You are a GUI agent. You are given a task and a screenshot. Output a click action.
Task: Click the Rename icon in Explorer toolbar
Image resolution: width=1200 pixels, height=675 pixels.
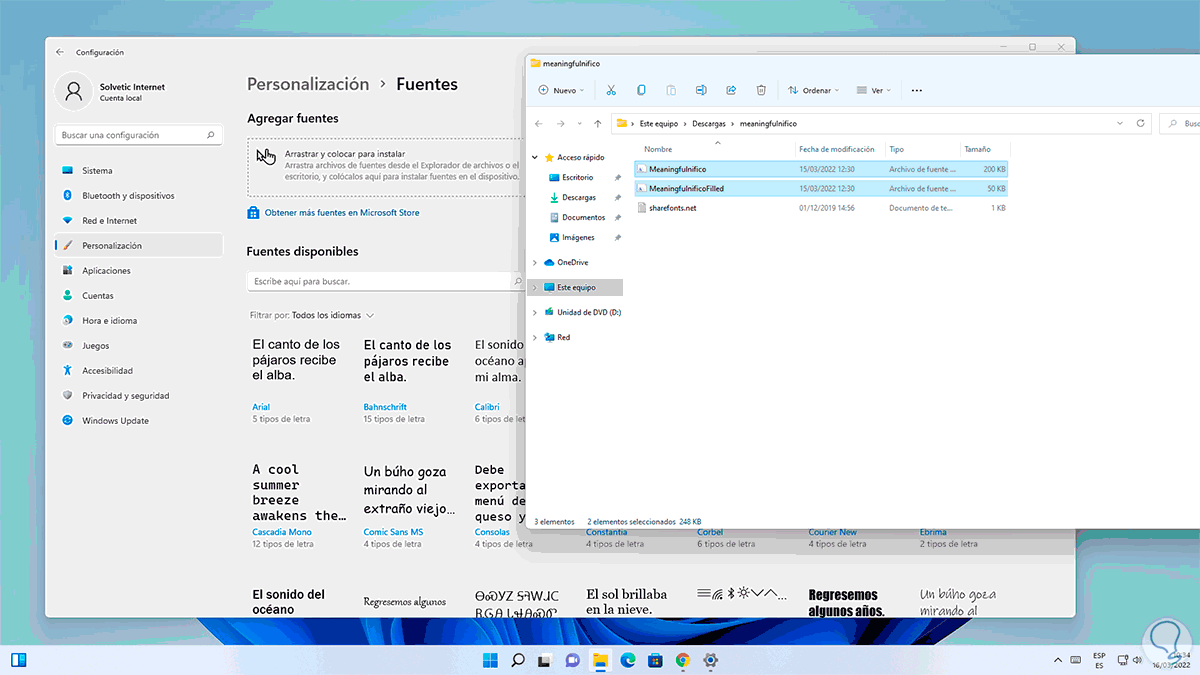coord(701,90)
